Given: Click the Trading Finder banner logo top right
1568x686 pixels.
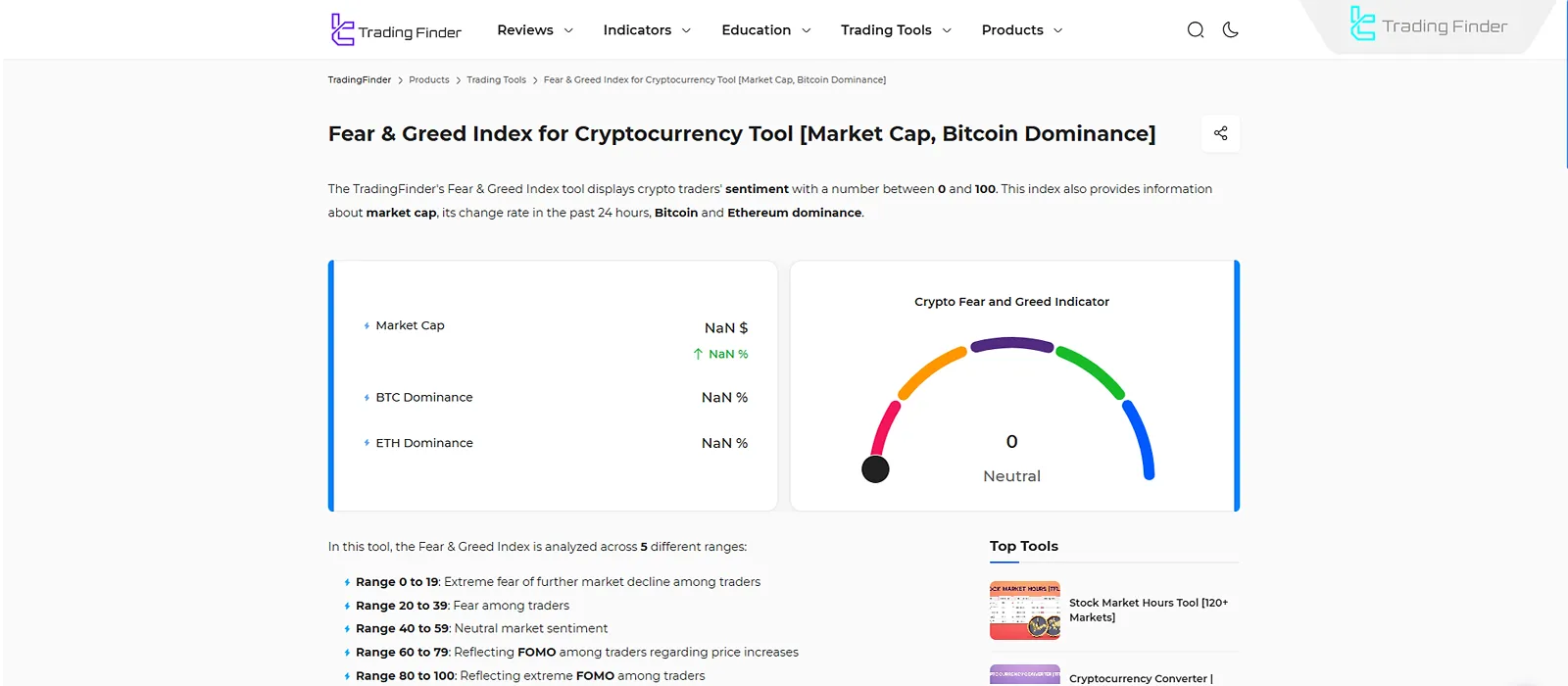Looking at the screenshot, I should click(1428, 24).
